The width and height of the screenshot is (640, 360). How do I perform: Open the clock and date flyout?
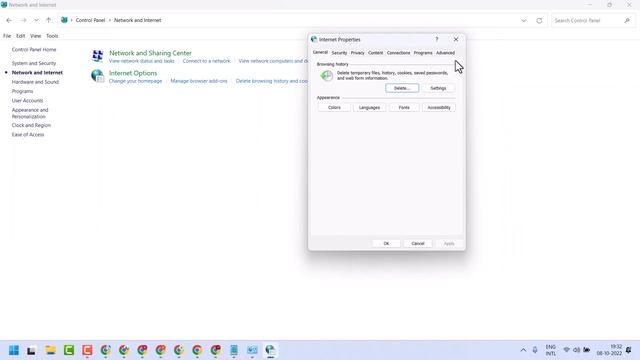point(609,350)
